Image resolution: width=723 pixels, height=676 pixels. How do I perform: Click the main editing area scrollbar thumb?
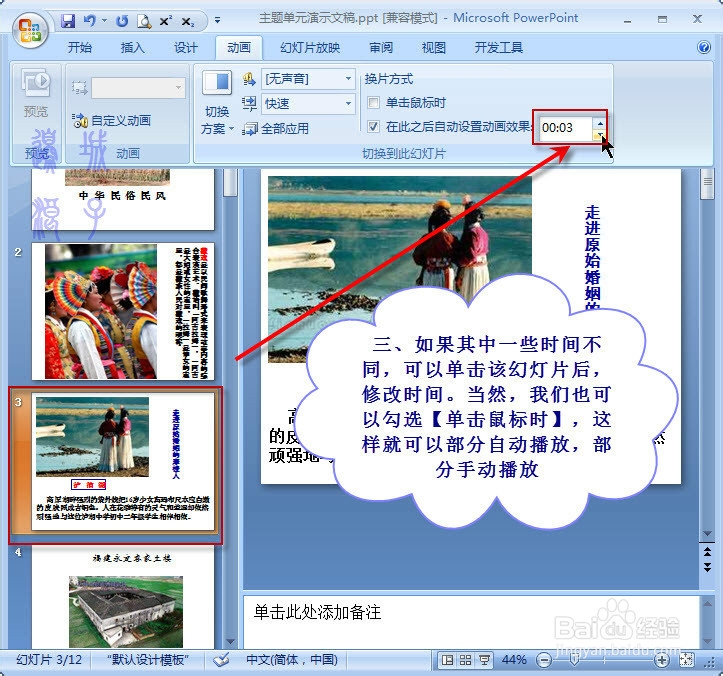707,183
